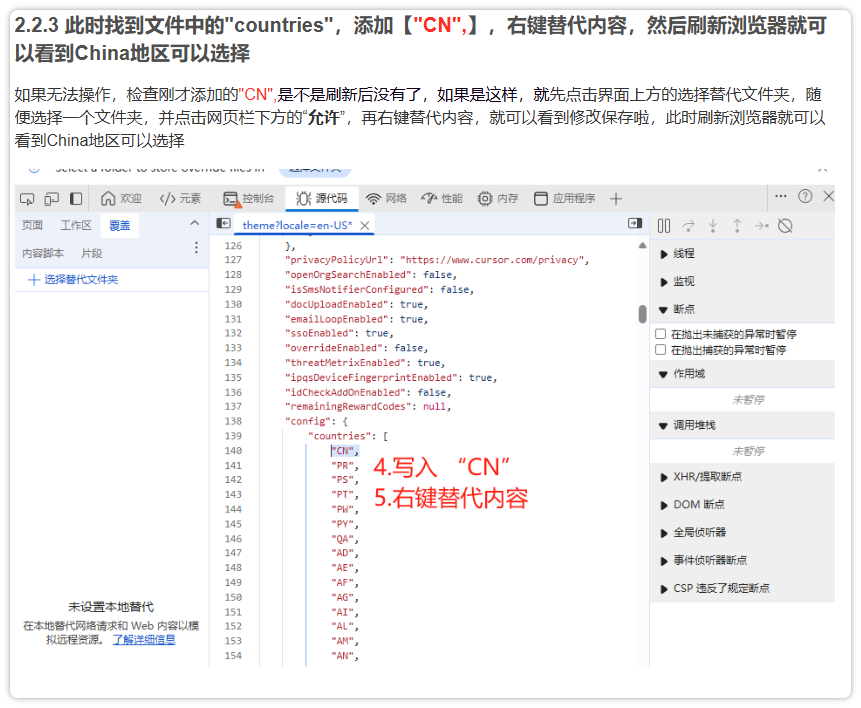Click the step over icon in debugger

[689, 226]
